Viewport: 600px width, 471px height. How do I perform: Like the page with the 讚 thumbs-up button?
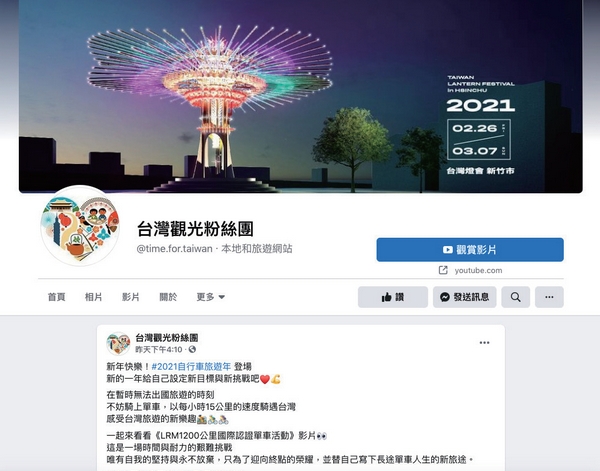click(393, 297)
